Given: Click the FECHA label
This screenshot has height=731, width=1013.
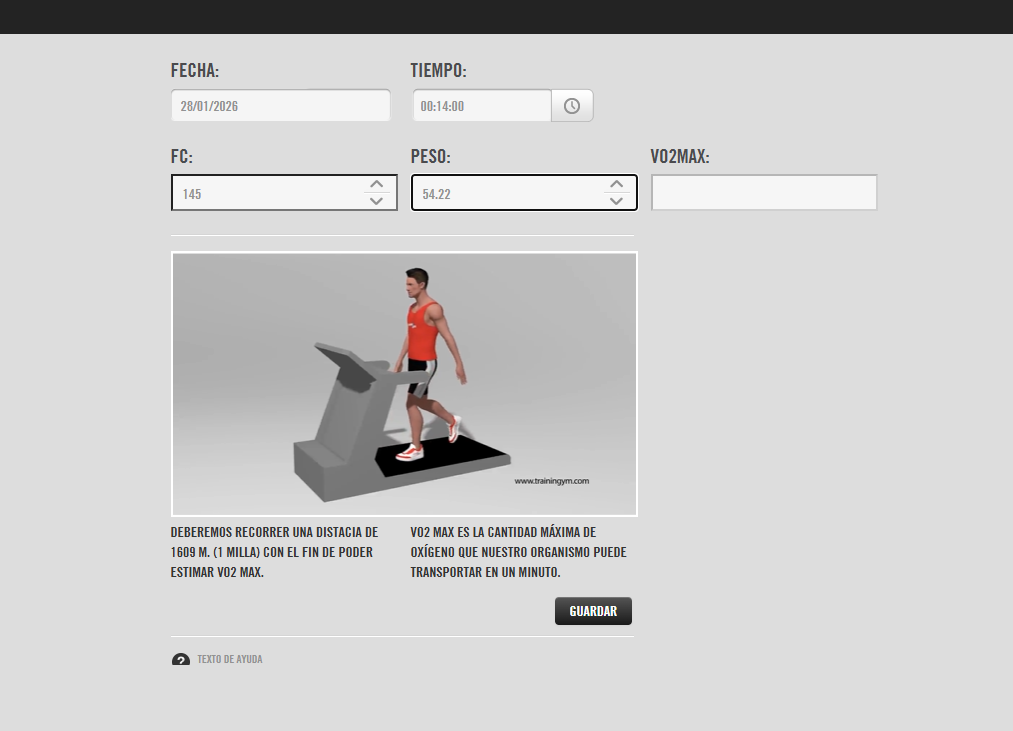Looking at the screenshot, I should (x=195, y=71).
